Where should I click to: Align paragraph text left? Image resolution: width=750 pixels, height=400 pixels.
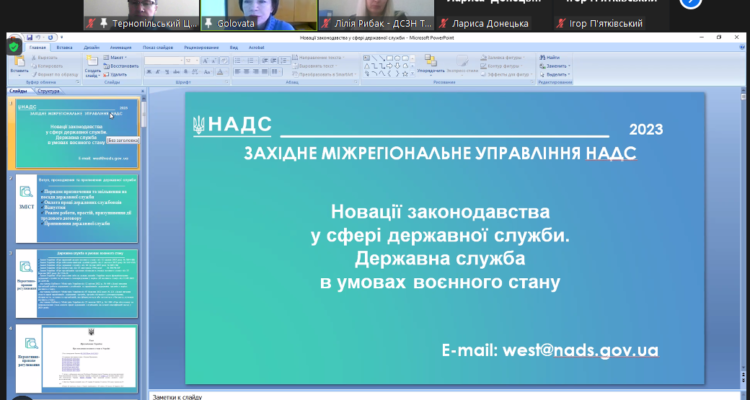(238, 72)
